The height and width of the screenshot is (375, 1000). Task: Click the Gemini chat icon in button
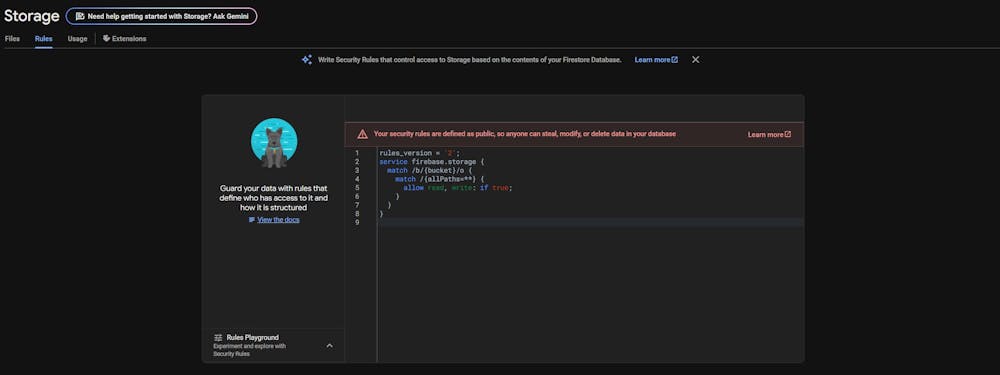coord(80,16)
